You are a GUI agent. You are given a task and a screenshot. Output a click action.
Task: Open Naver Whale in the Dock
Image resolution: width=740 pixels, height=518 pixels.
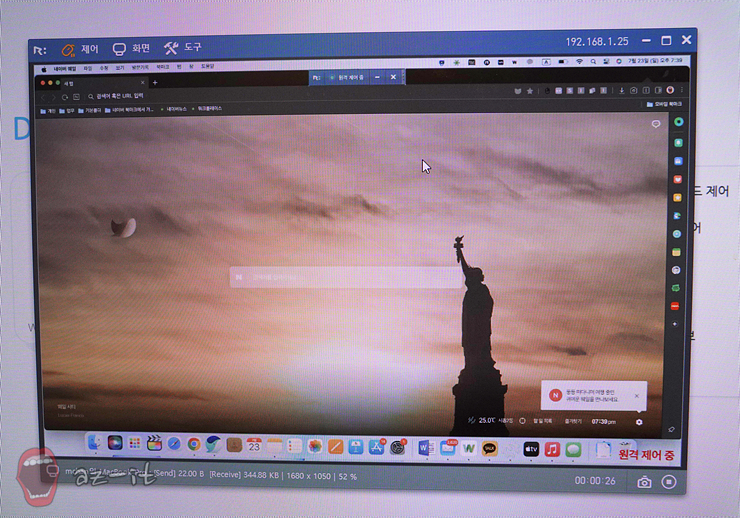[213, 444]
